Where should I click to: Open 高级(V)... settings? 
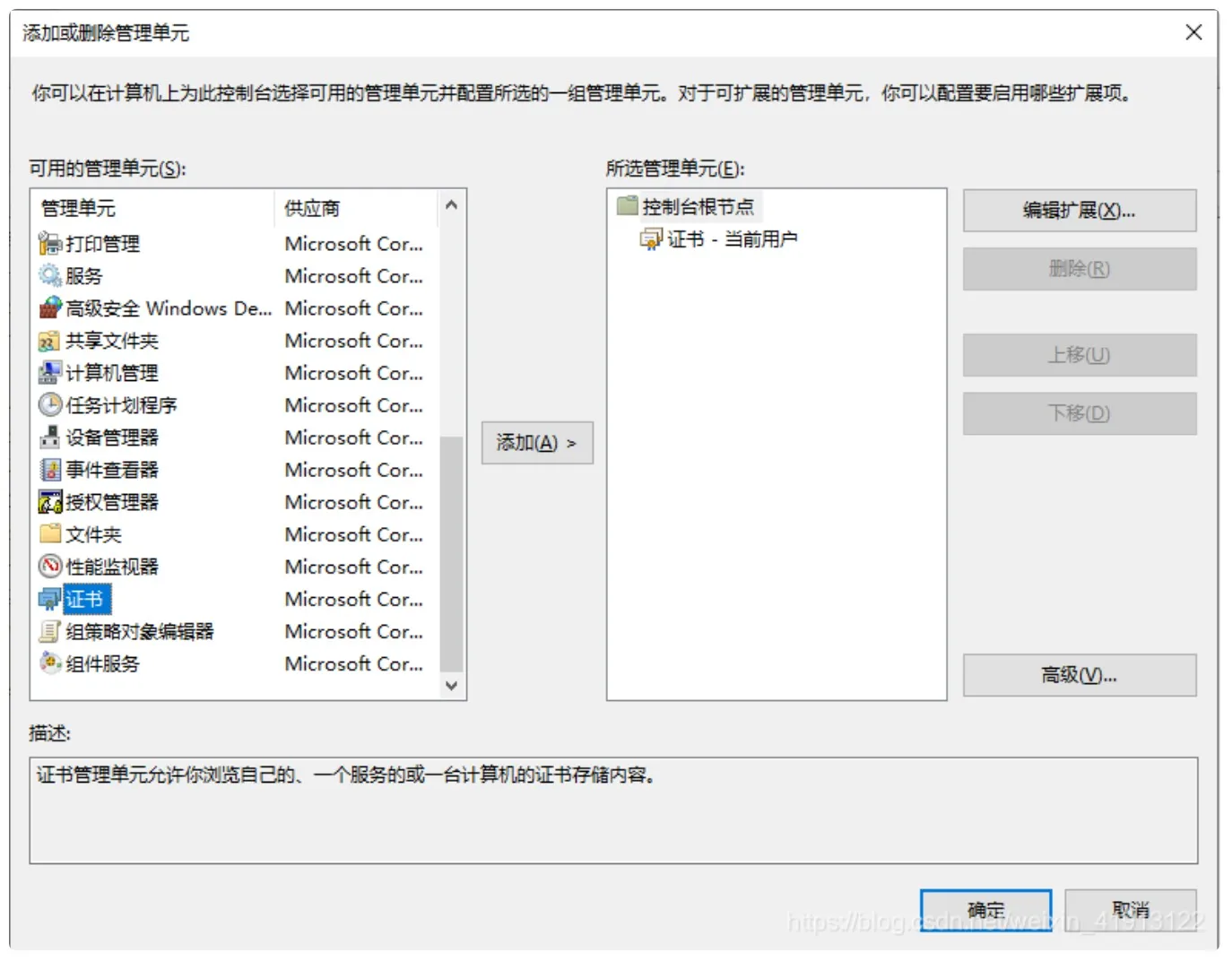click(1080, 675)
